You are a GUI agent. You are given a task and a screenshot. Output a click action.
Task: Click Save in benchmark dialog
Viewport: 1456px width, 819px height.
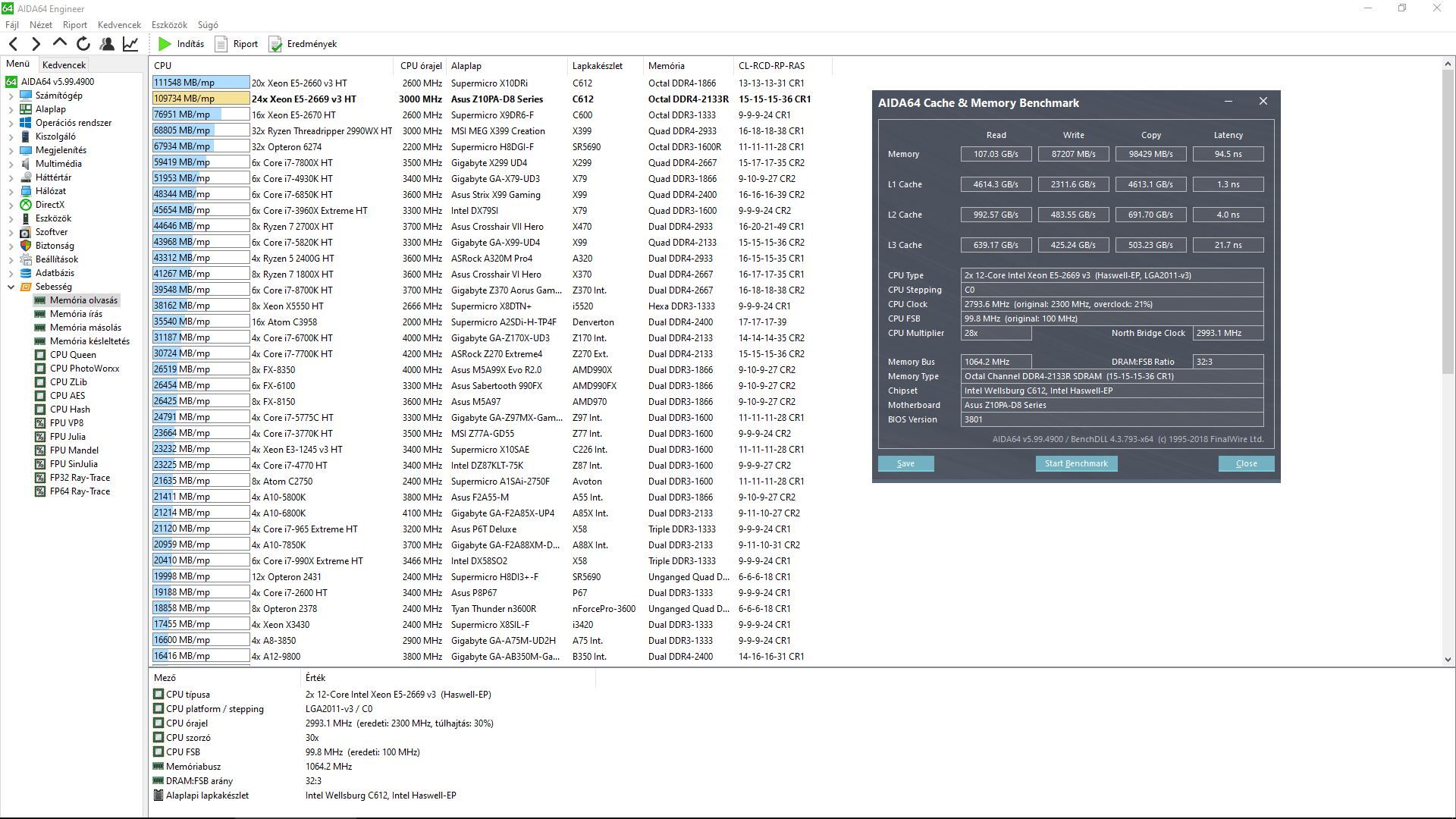(x=905, y=463)
